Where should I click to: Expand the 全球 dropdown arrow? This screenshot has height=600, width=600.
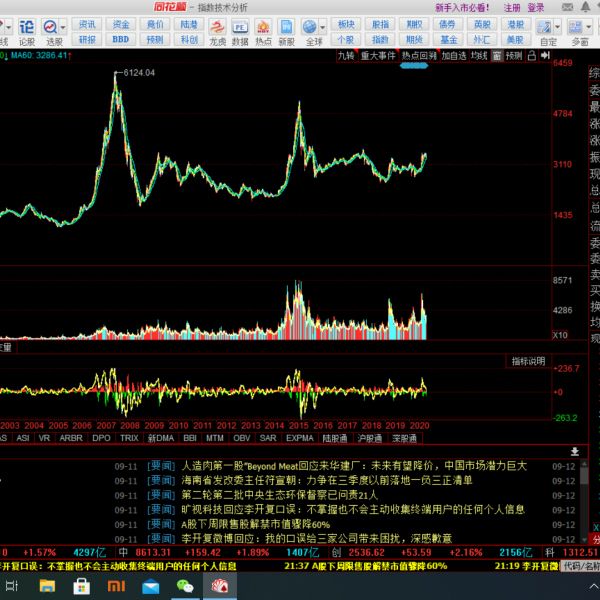point(323,28)
